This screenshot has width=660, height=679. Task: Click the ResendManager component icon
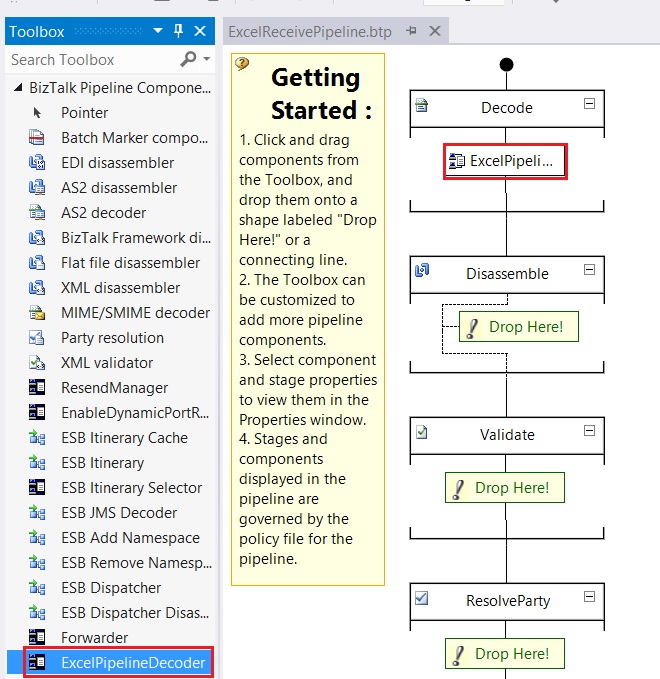(37, 388)
